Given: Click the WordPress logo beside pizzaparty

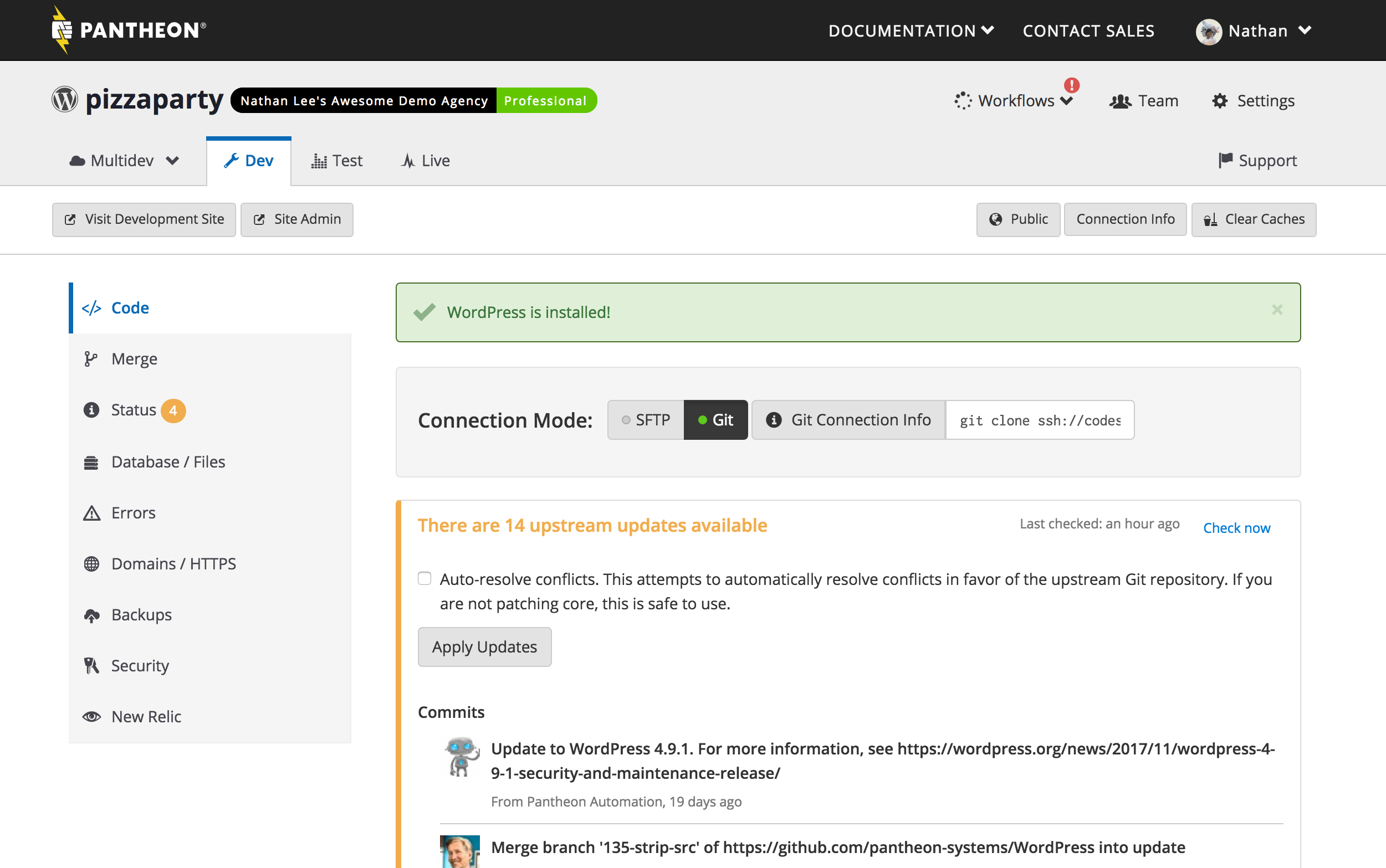Looking at the screenshot, I should point(65,99).
